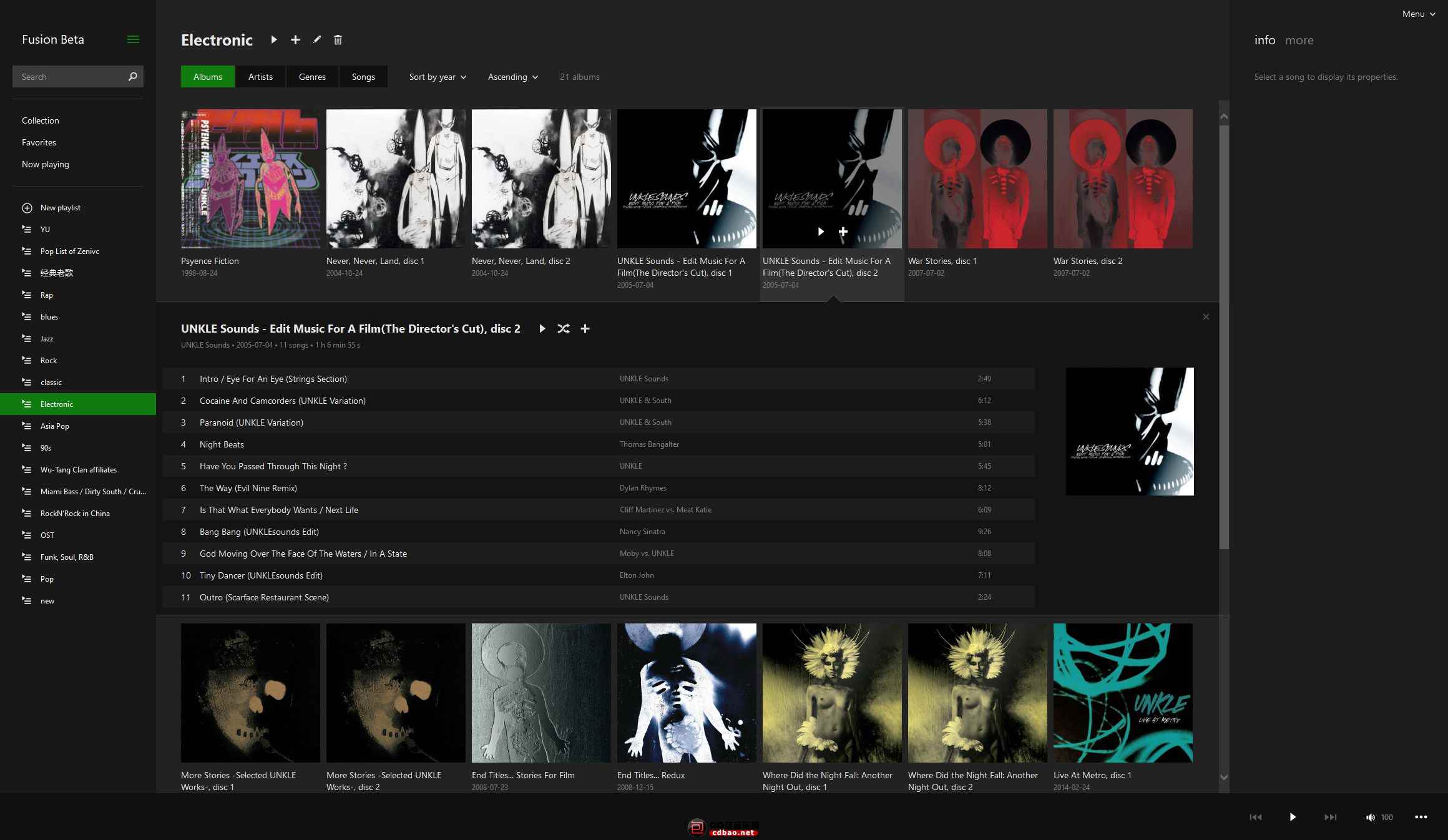Click artist Cliff Martinez vs. Meat Katie
The width and height of the screenshot is (1448, 840).
pos(665,510)
